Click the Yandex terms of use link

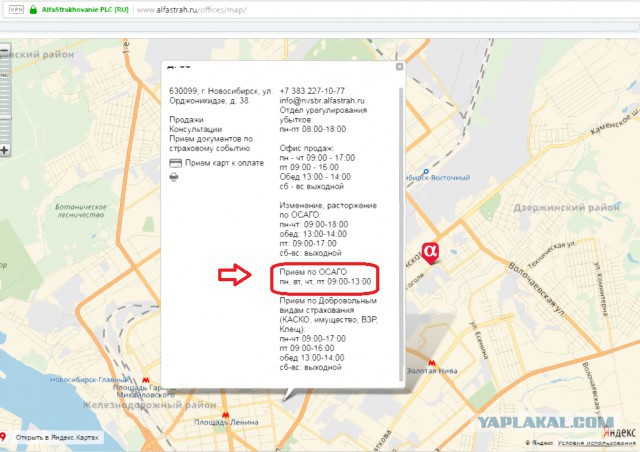point(596,443)
